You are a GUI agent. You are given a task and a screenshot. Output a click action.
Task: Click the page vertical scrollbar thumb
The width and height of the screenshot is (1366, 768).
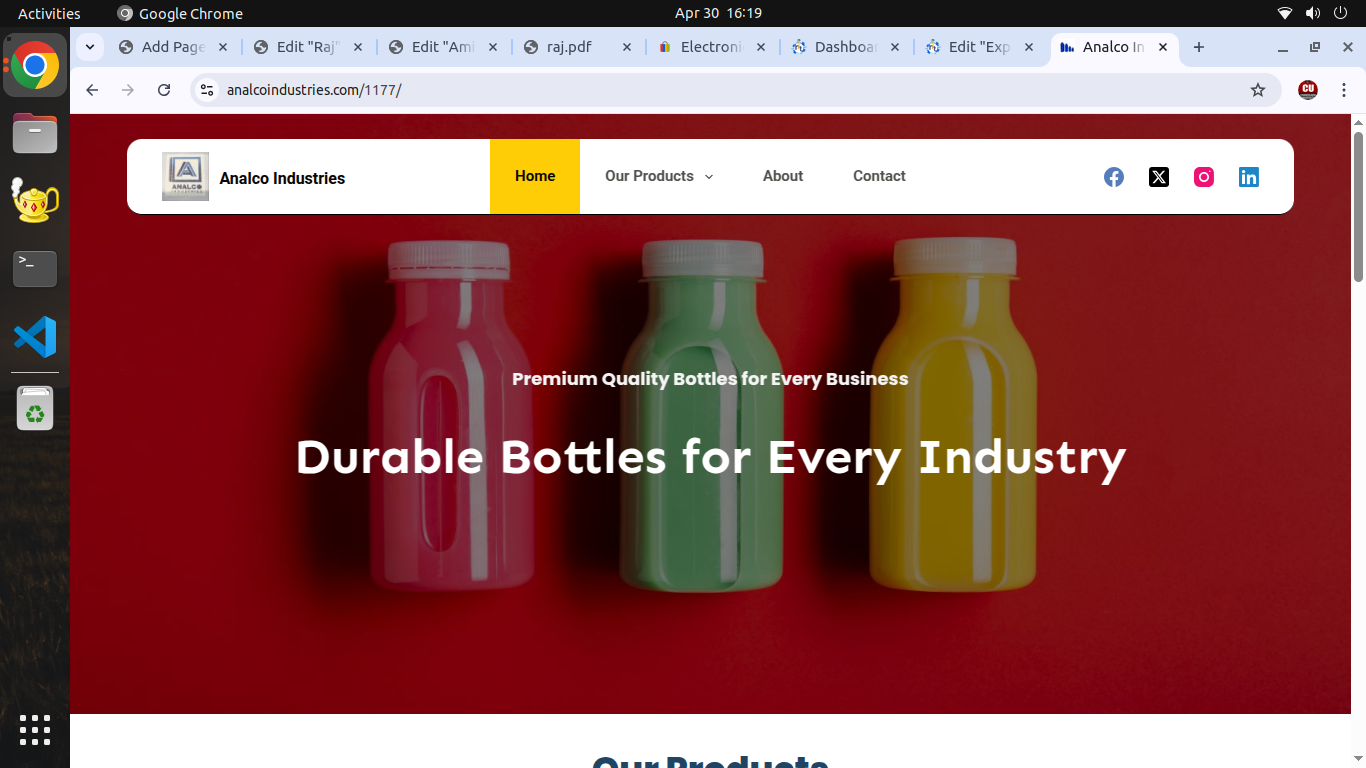(x=1358, y=205)
